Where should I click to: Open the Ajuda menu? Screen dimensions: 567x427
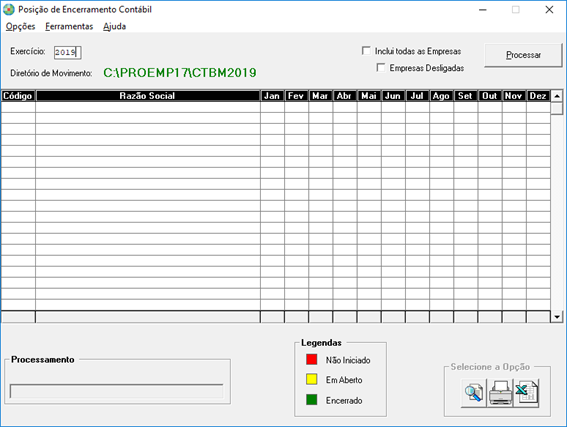[114, 26]
